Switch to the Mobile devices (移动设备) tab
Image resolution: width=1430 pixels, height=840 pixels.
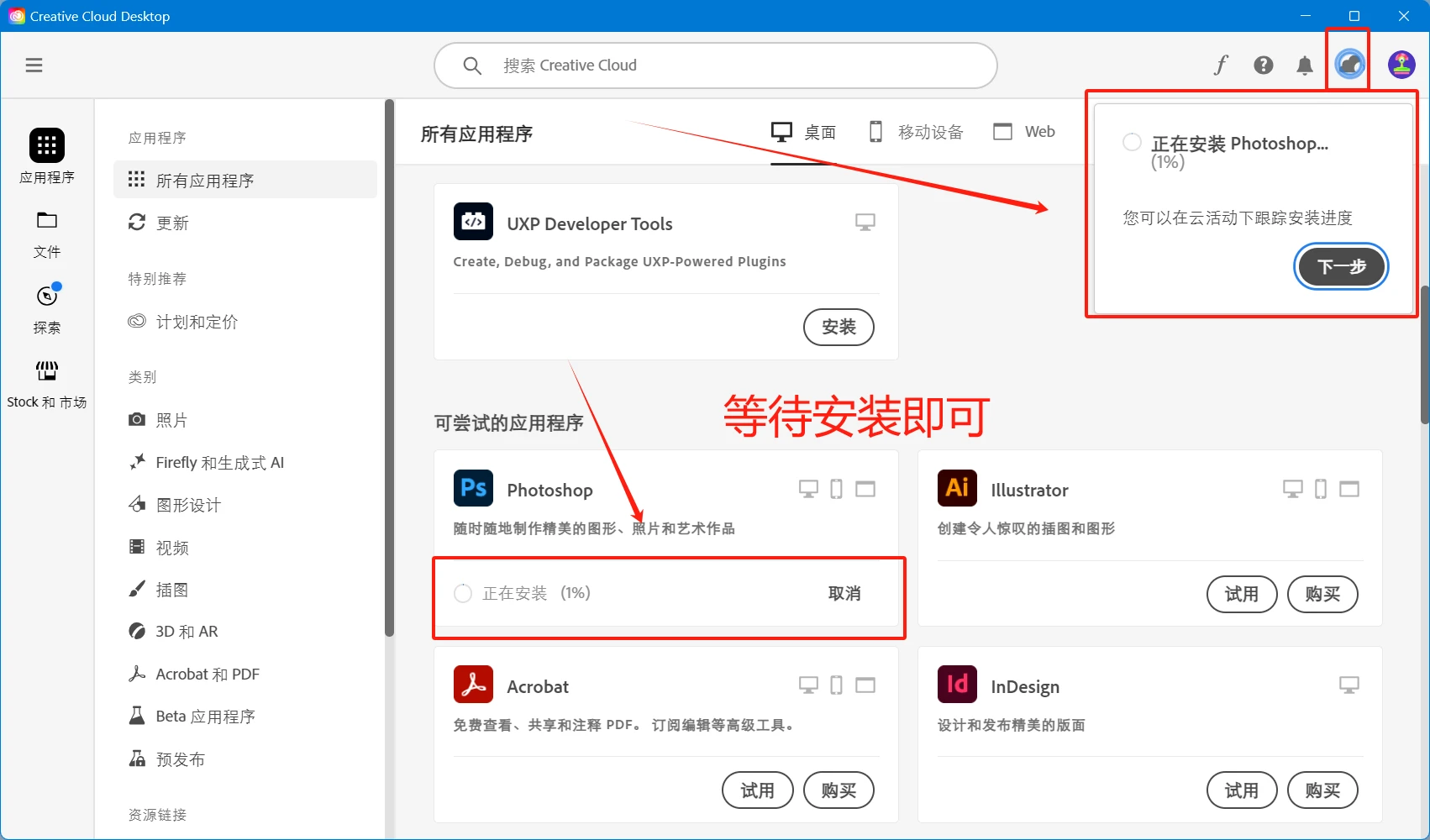coord(916,132)
